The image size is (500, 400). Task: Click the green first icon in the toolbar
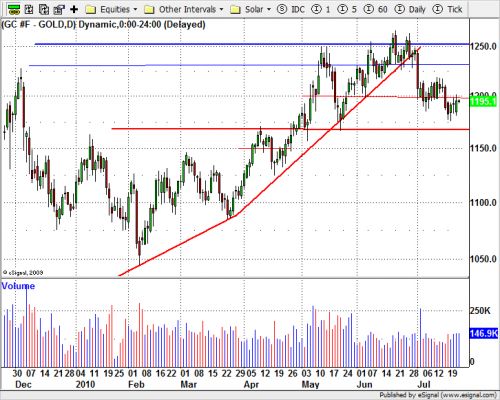[x=14, y=9]
